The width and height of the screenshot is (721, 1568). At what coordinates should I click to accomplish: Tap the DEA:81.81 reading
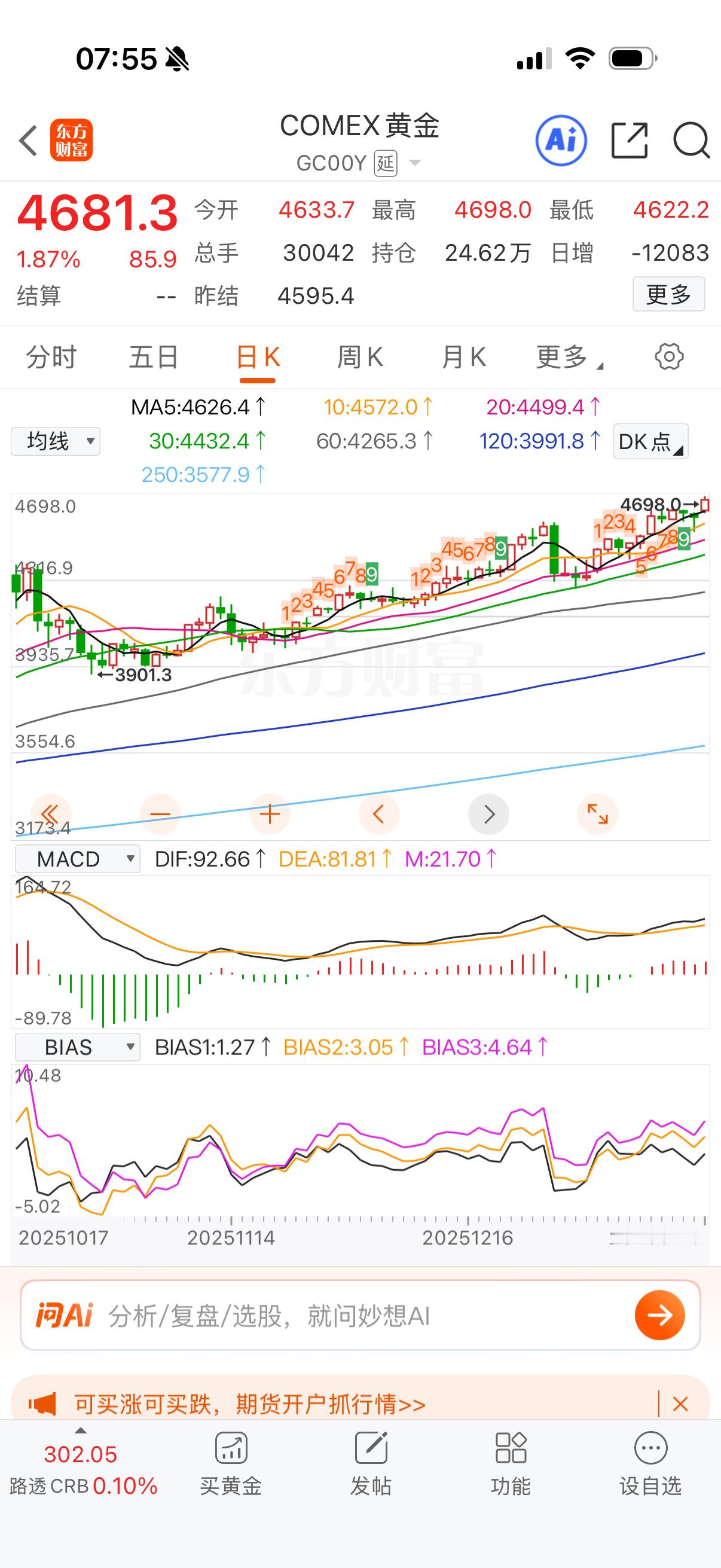click(335, 859)
